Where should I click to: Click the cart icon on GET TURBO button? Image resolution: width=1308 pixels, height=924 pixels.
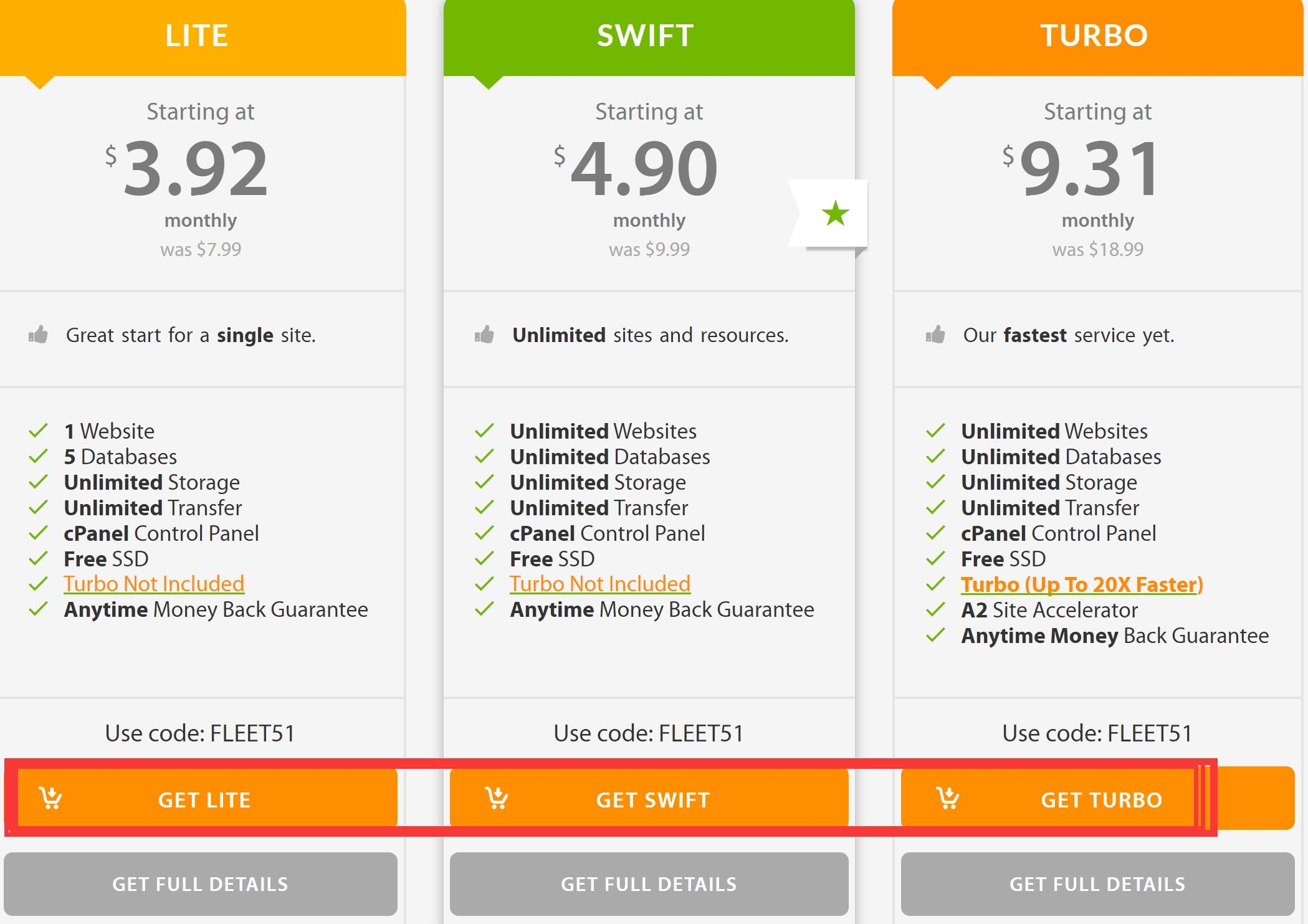pyautogui.click(x=948, y=798)
